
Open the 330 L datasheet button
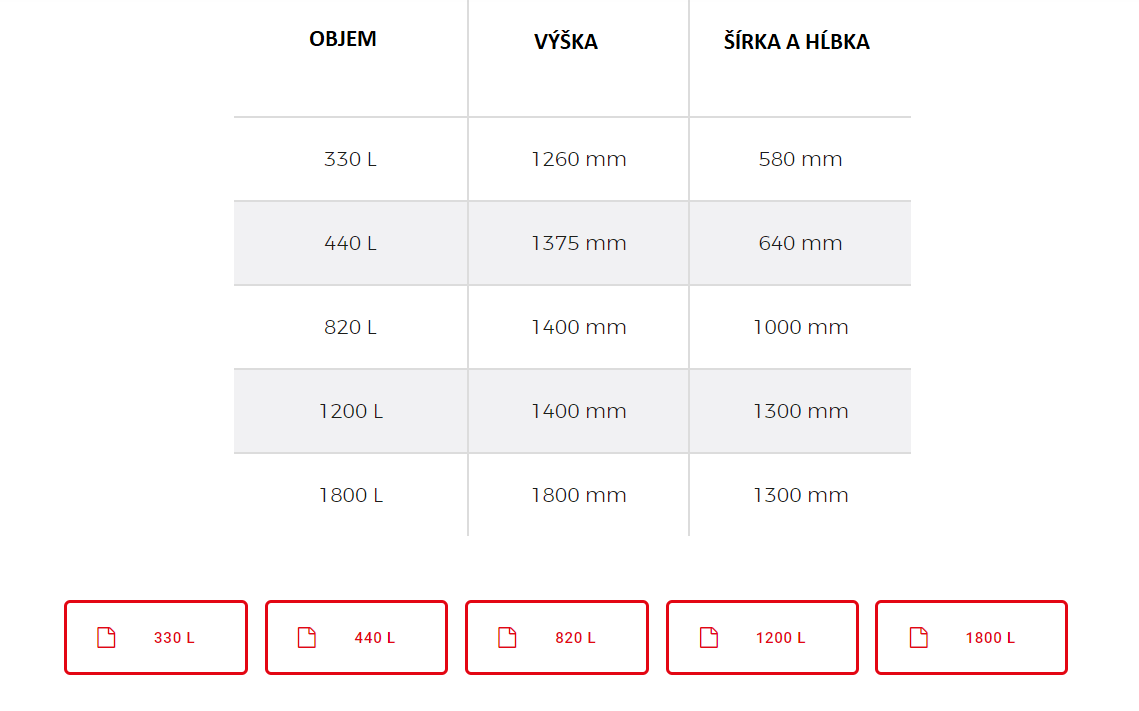point(155,638)
